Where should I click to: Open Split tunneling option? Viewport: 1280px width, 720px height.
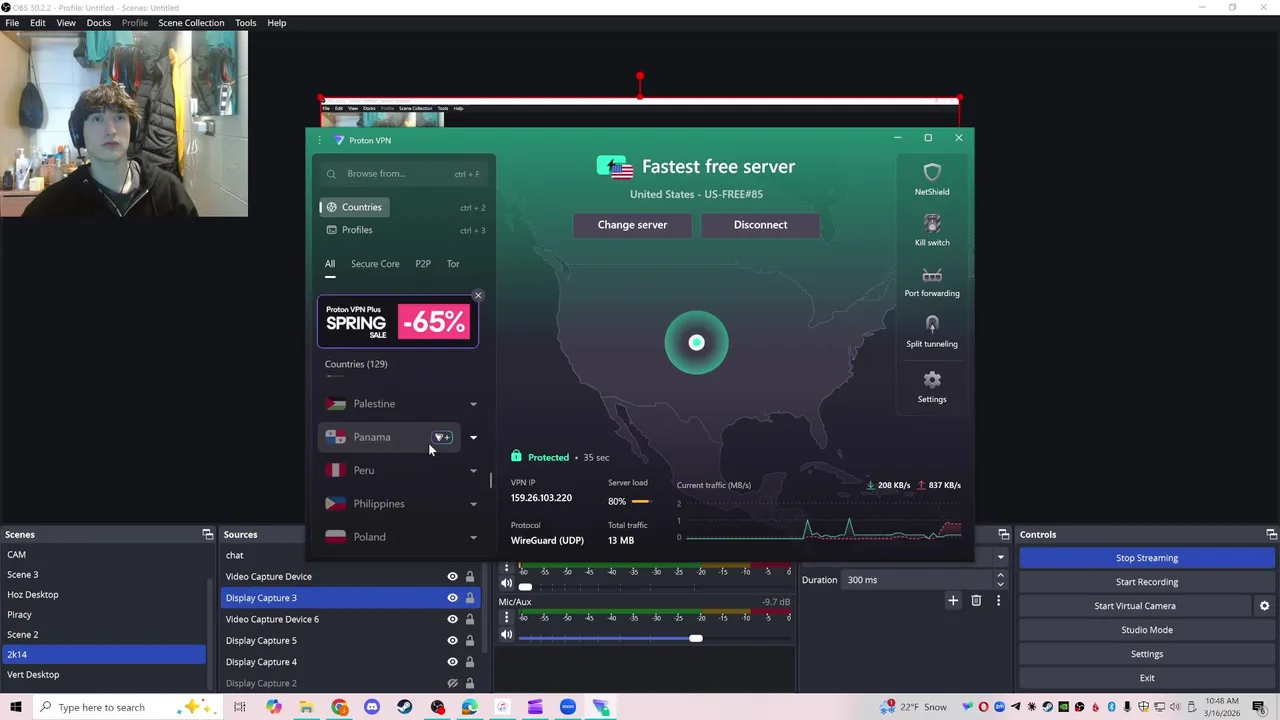932,332
